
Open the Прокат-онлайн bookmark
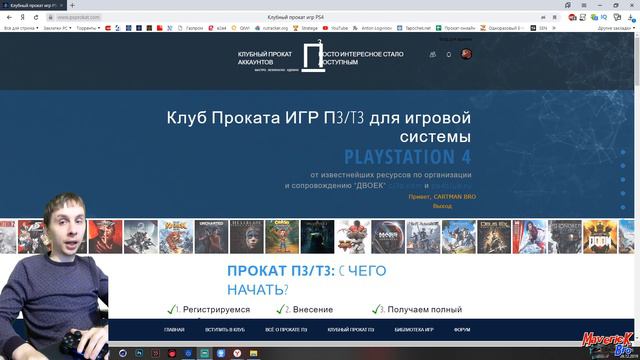click(x=456, y=28)
